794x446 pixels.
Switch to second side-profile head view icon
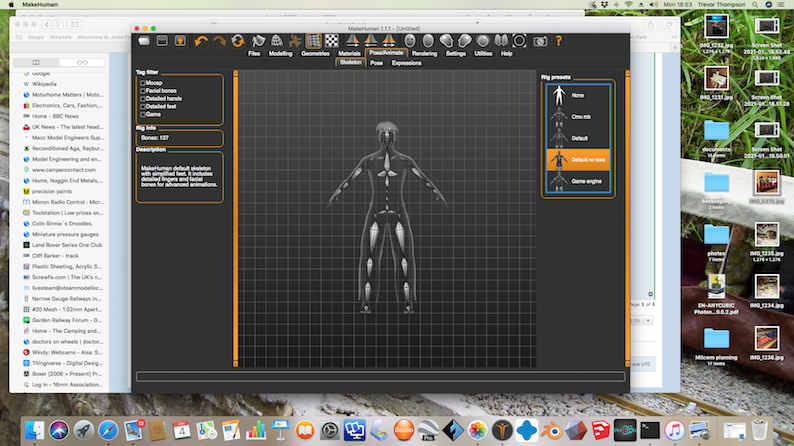[x=464, y=41]
